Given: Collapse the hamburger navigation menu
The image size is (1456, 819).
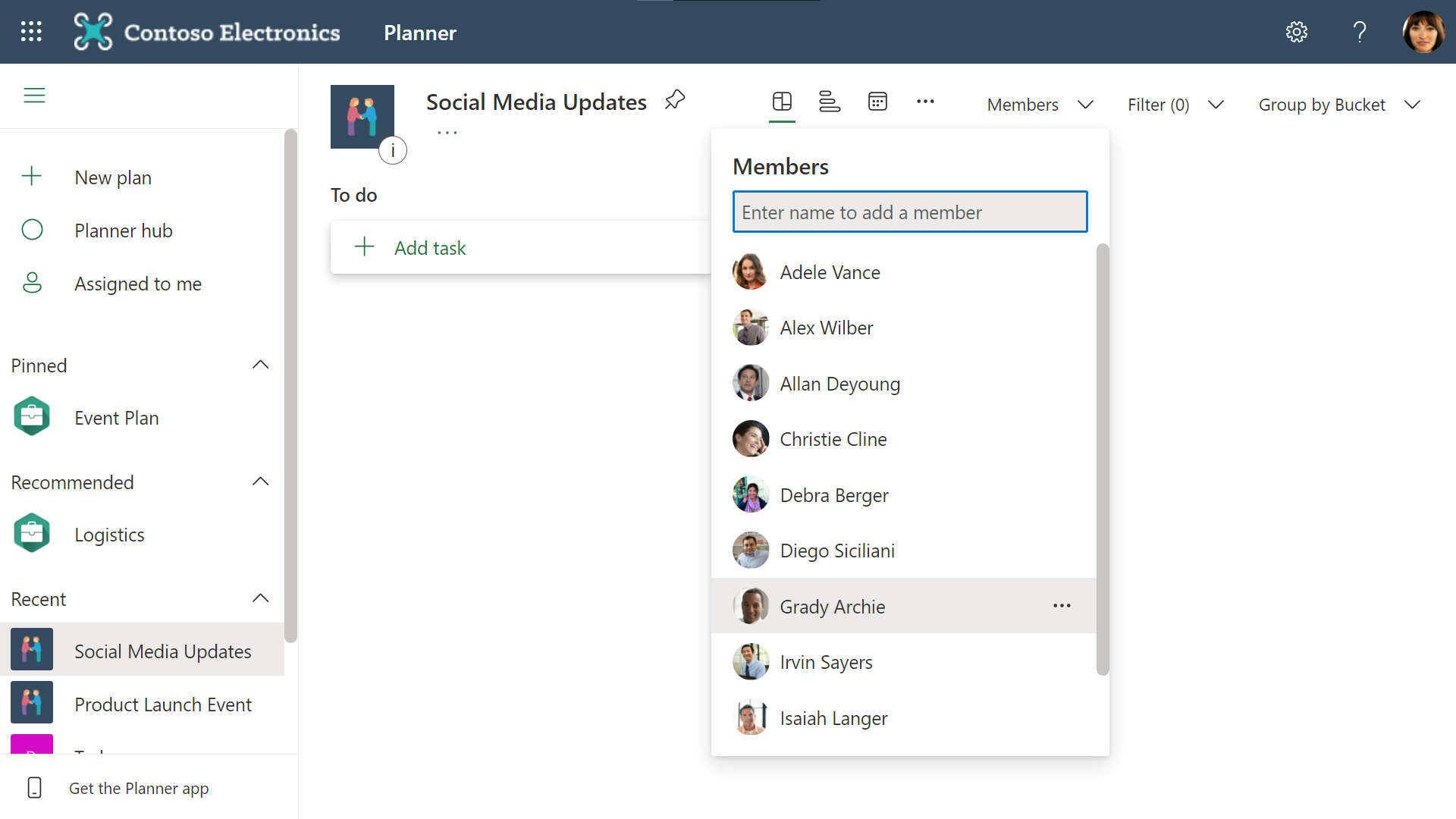Looking at the screenshot, I should pos(35,96).
